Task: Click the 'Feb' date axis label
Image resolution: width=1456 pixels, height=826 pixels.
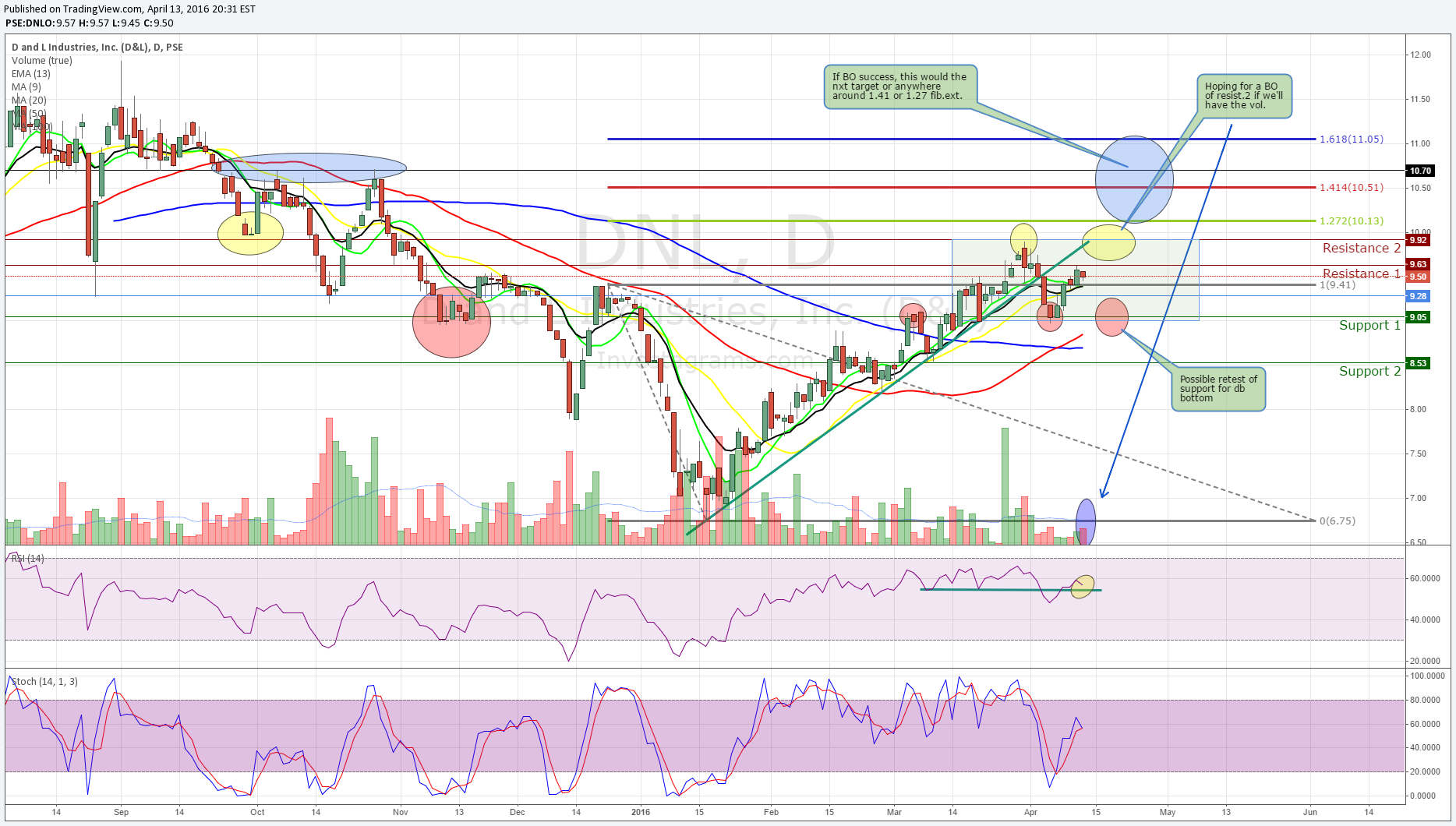Action: (771, 812)
